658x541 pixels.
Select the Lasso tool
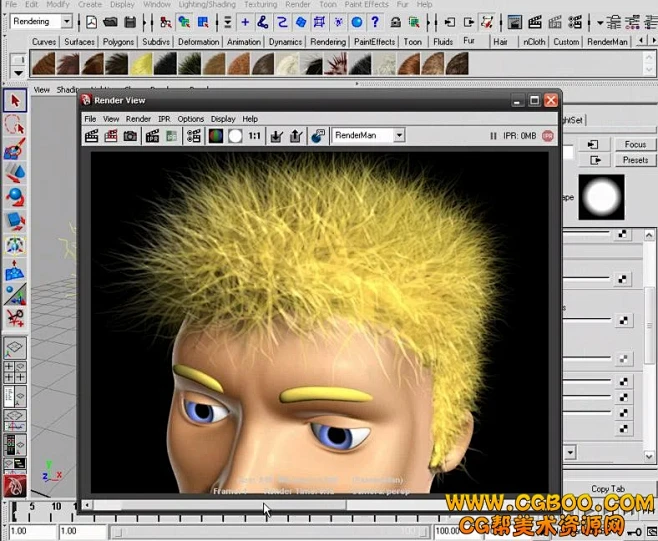point(15,125)
